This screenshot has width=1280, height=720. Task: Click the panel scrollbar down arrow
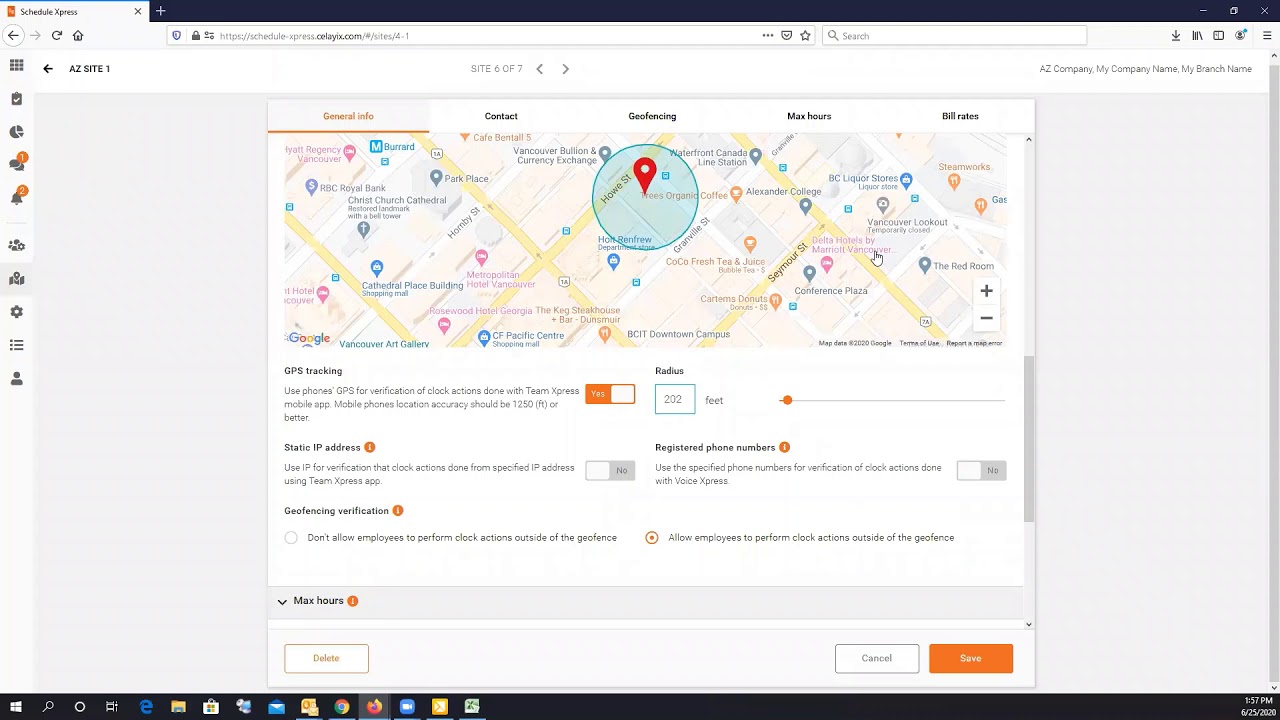pos(1029,625)
